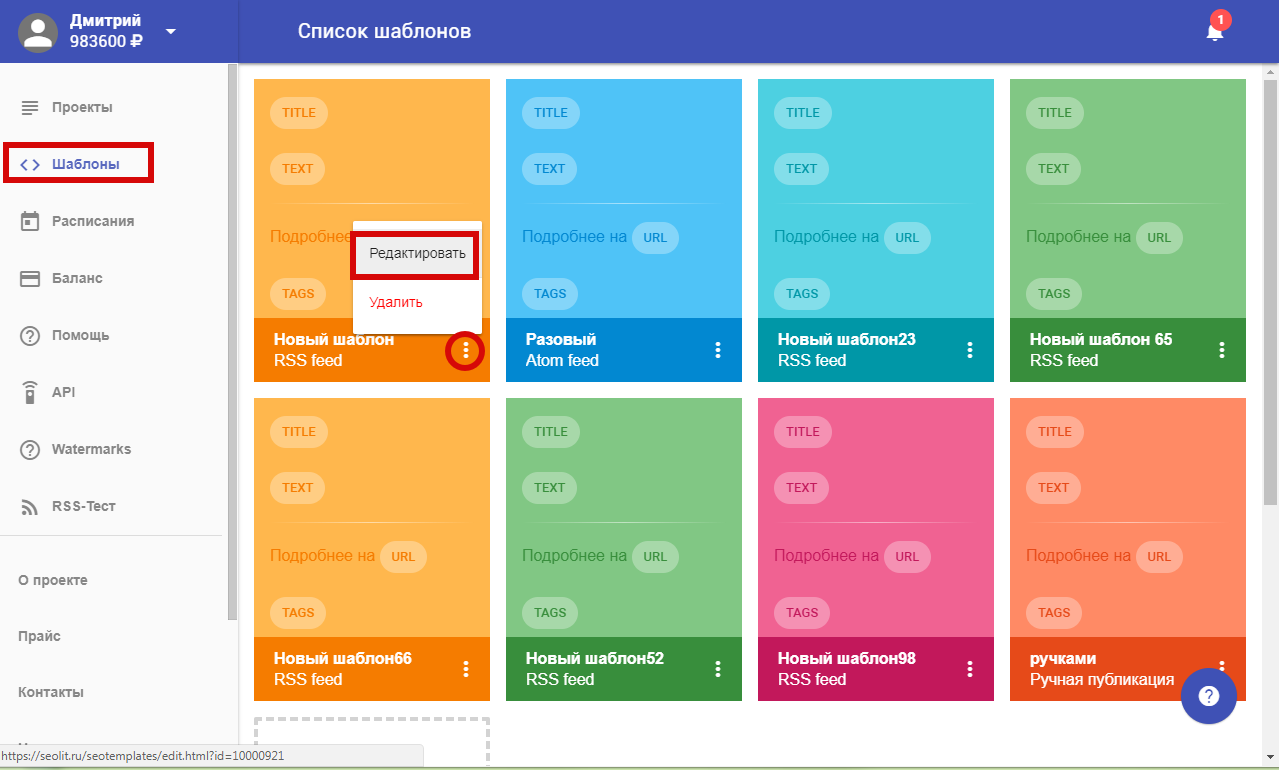This screenshot has height=770, width=1279.
Task: Open three-dot menu for Новый шаблон 65
Action: click(1221, 350)
